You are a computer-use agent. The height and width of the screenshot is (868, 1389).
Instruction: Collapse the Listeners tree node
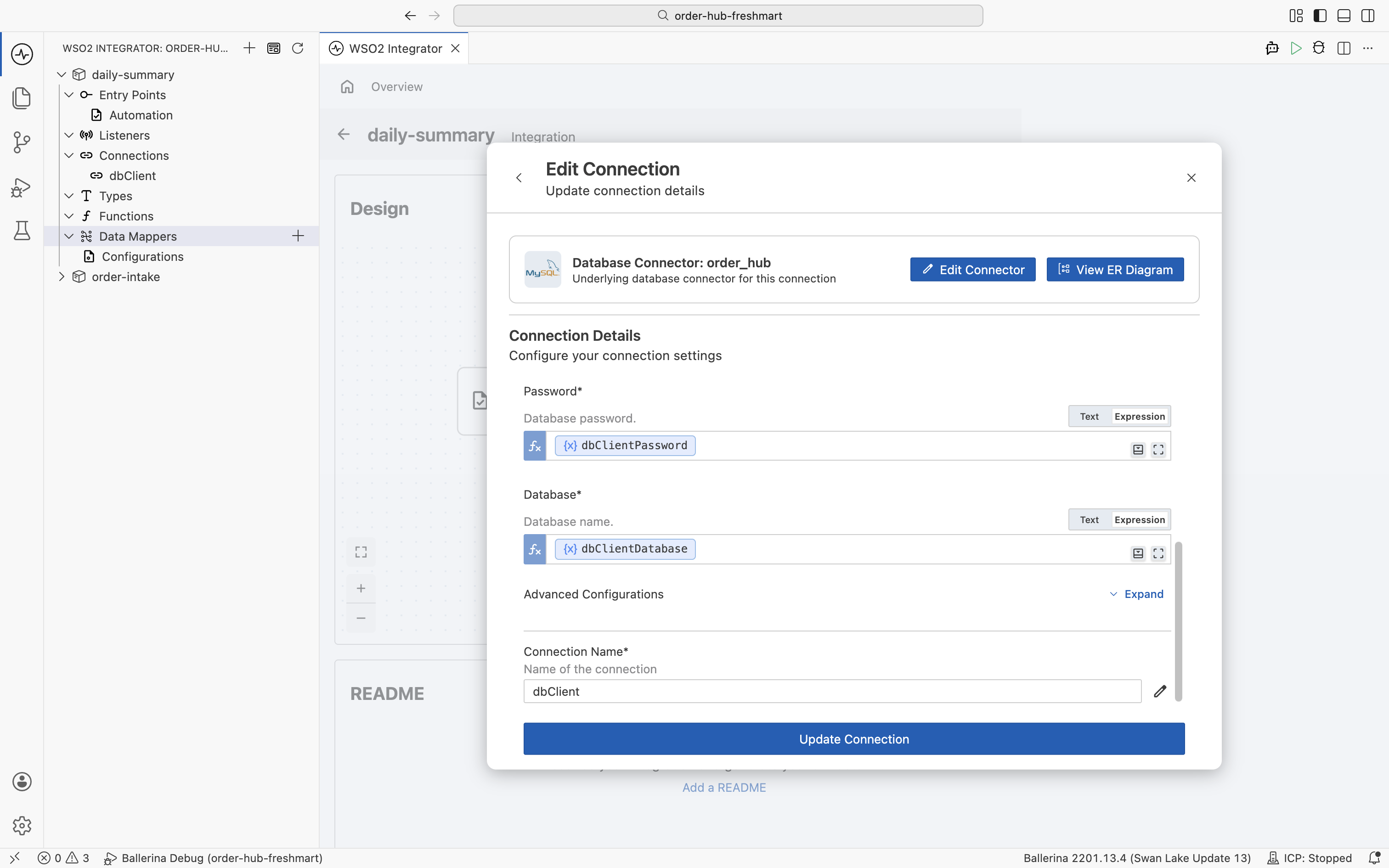pos(69,135)
